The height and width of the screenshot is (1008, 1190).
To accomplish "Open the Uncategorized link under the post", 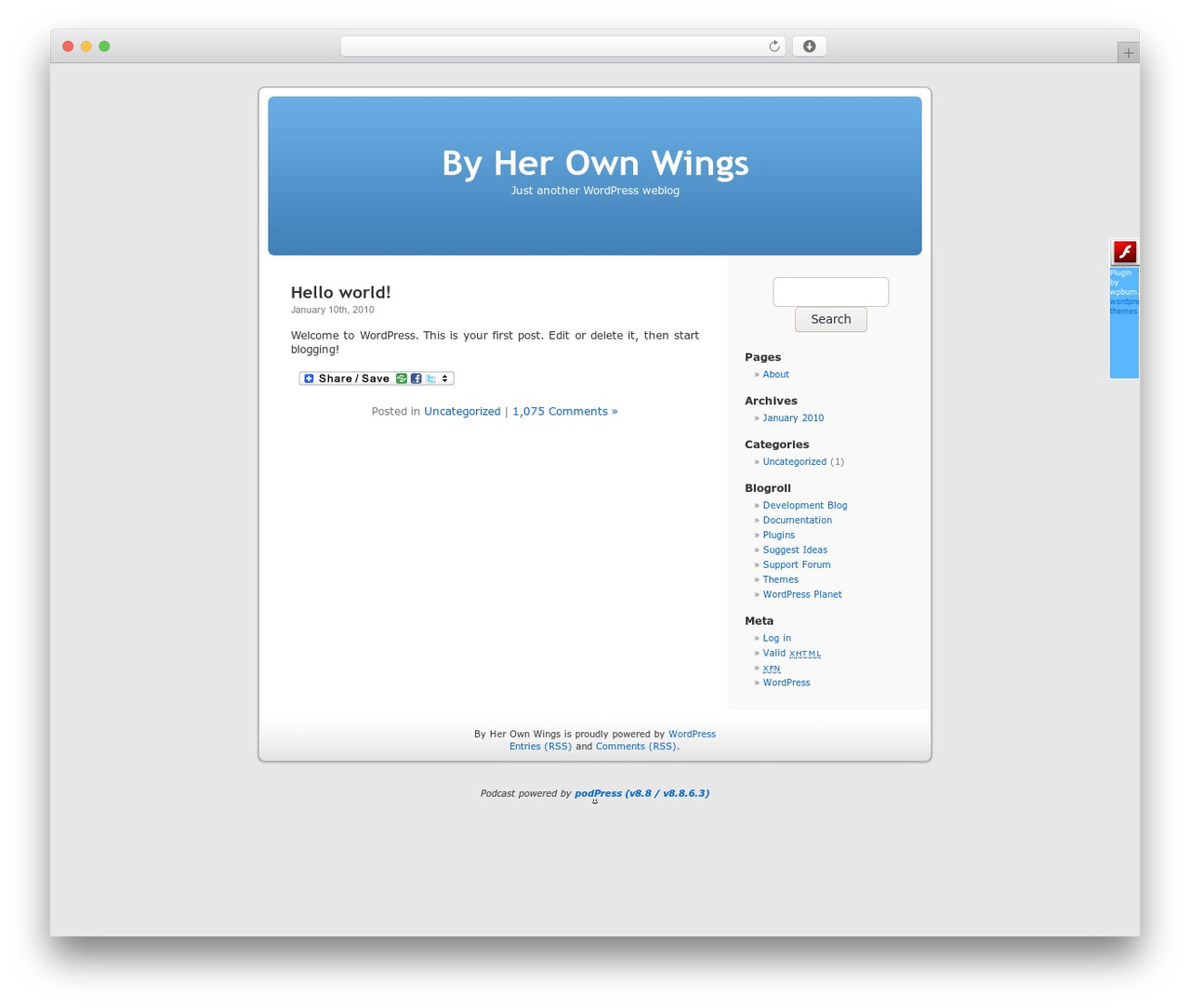I will tap(462, 411).
